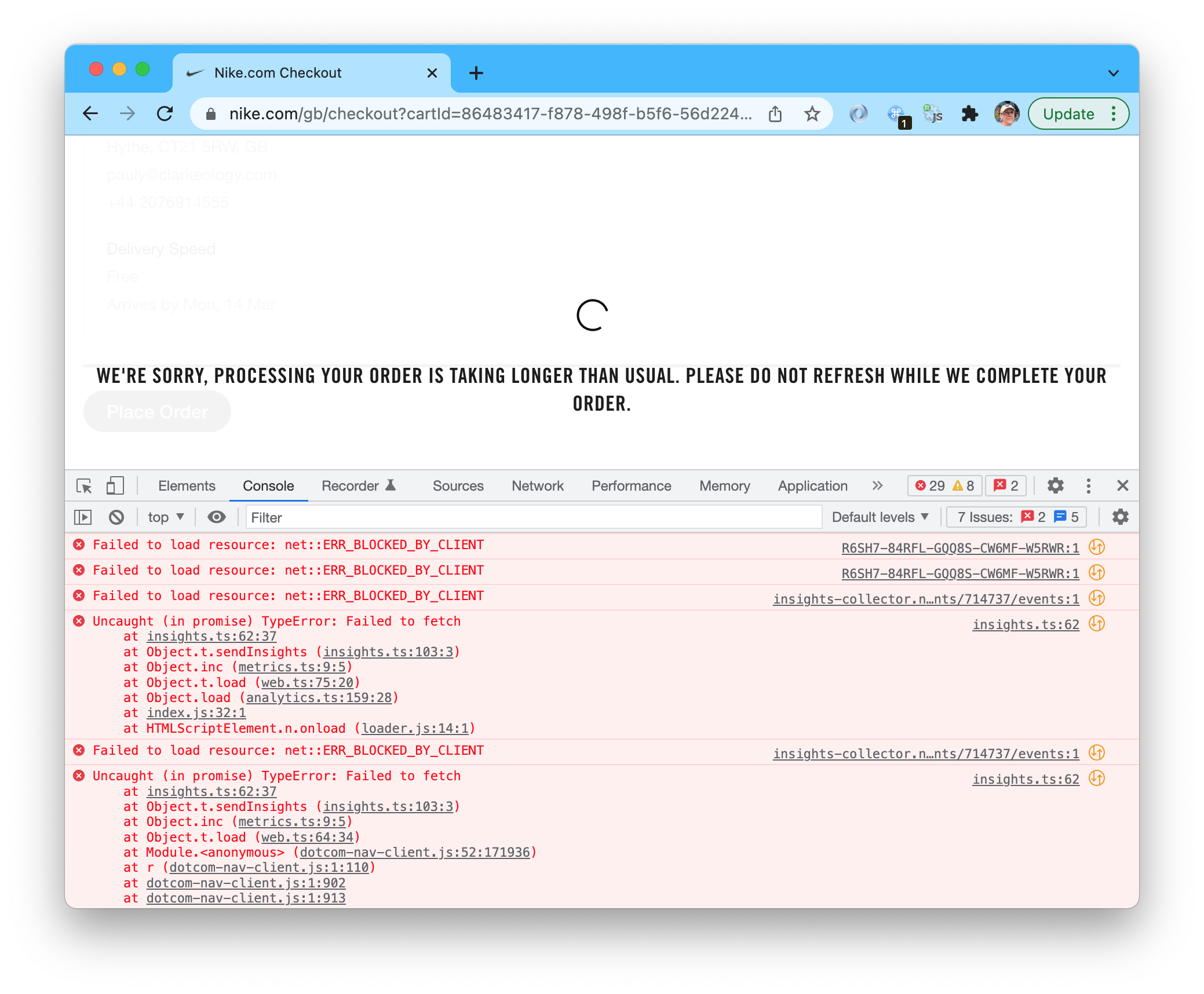The width and height of the screenshot is (1204, 994).
Task: Open the metrics.ts:9:5 link in the first stack trace
Action: (293, 667)
